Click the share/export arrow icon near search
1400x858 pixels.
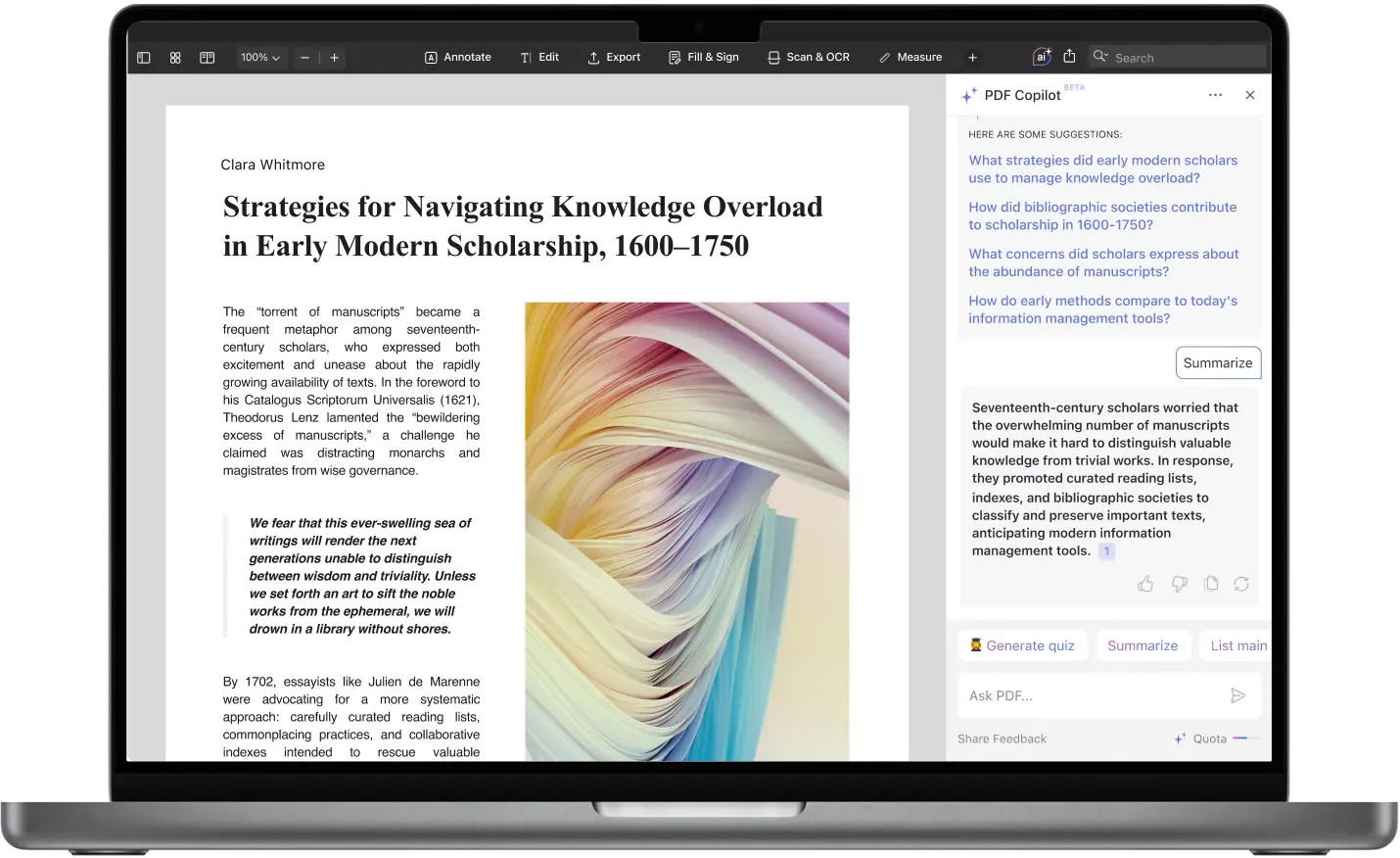click(x=1070, y=57)
